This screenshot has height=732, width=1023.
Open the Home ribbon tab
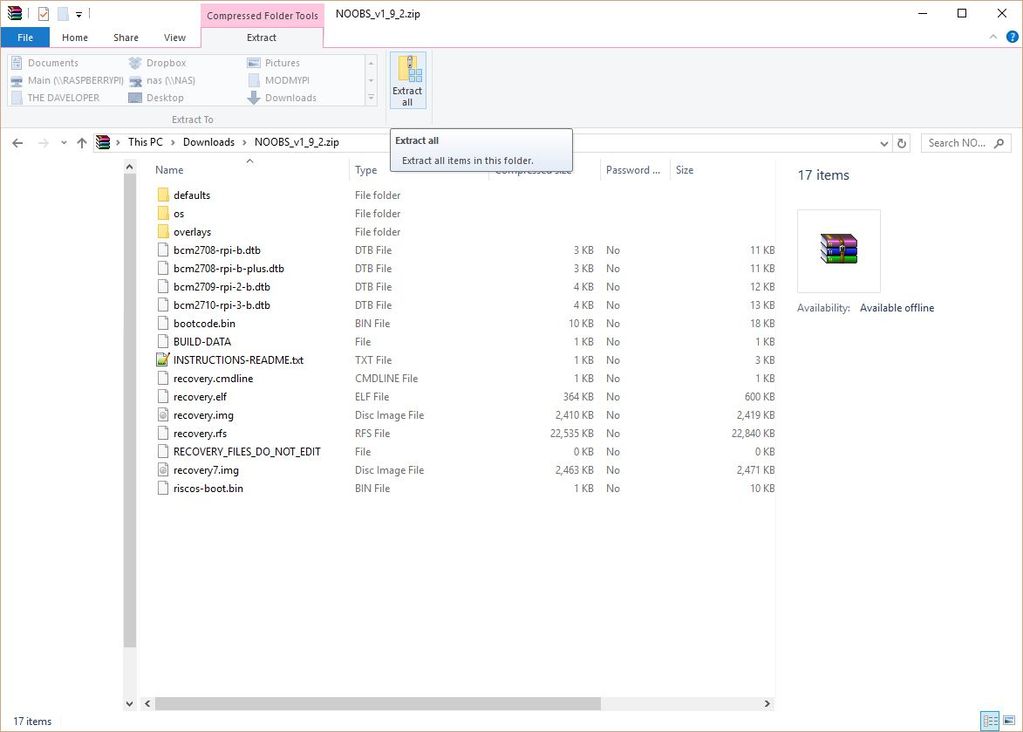tap(74, 37)
